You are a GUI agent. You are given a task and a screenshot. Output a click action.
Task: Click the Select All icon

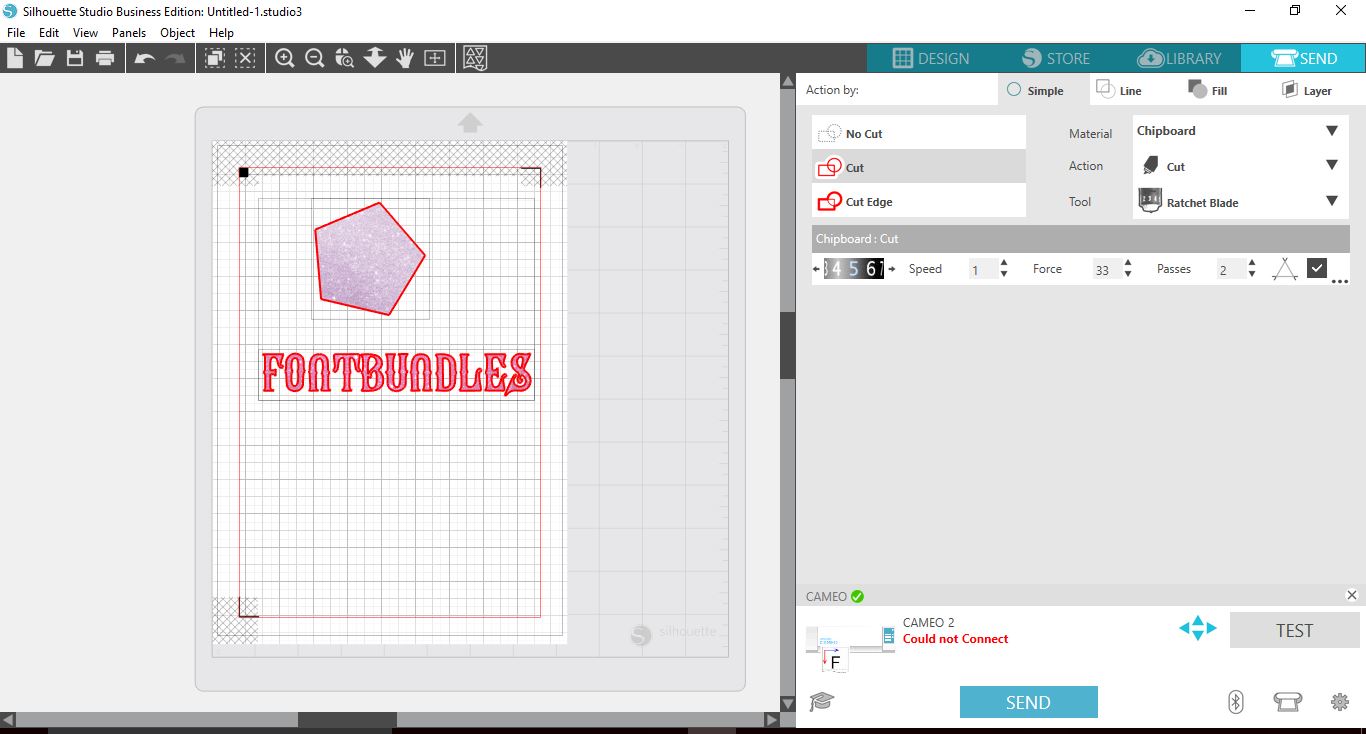pos(215,58)
